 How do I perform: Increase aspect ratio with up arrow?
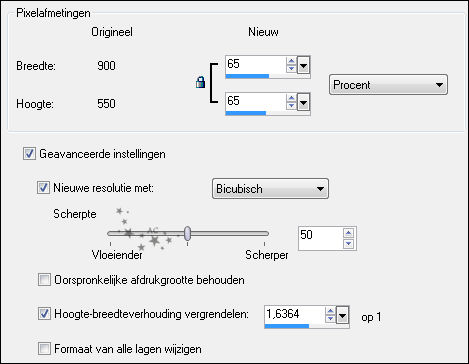[x=330, y=311]
